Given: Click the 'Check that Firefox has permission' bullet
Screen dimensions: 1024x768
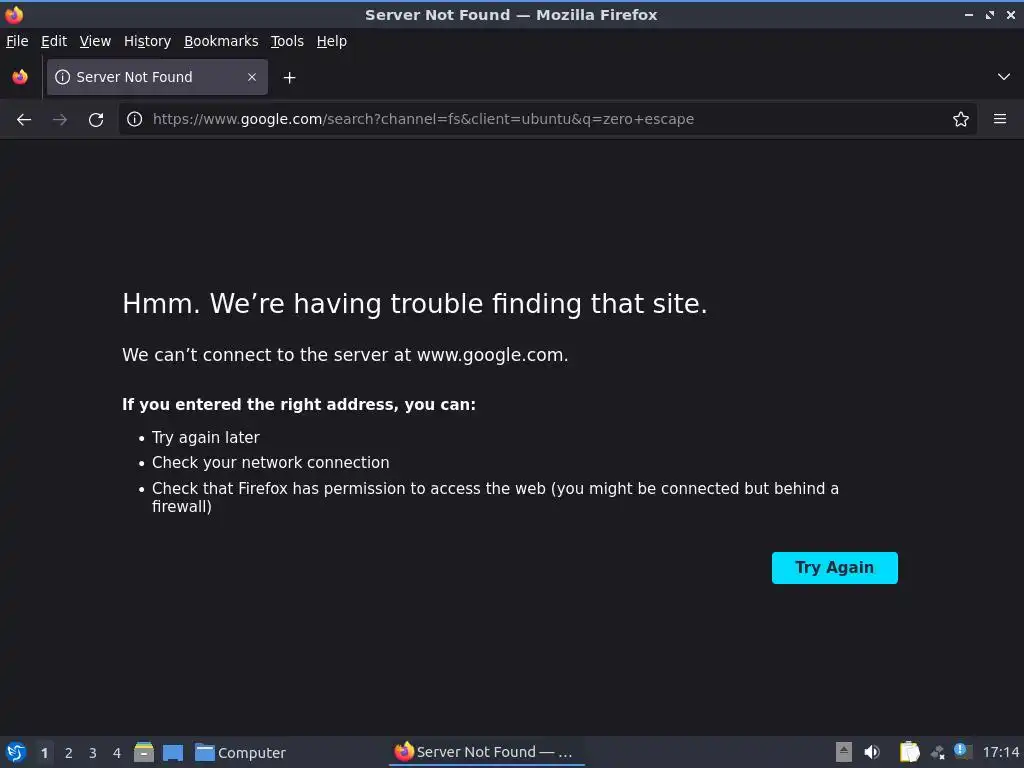Looking at the screenshot, I should pyautogui.click(x=495, y=498).
